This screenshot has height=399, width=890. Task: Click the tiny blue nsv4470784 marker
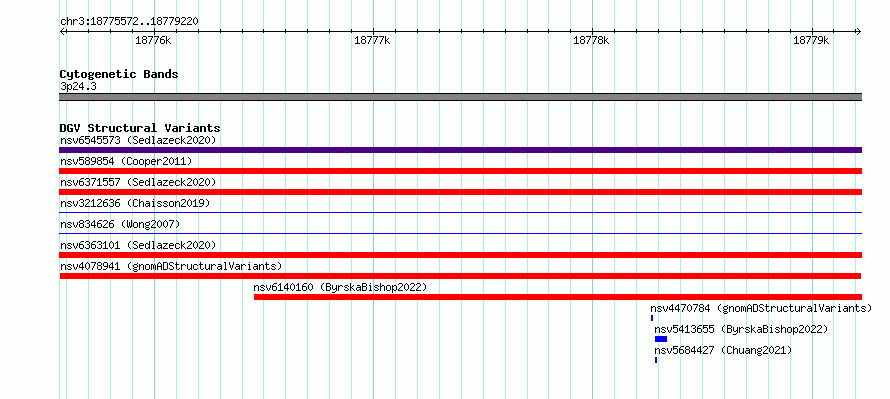(652, 318)
